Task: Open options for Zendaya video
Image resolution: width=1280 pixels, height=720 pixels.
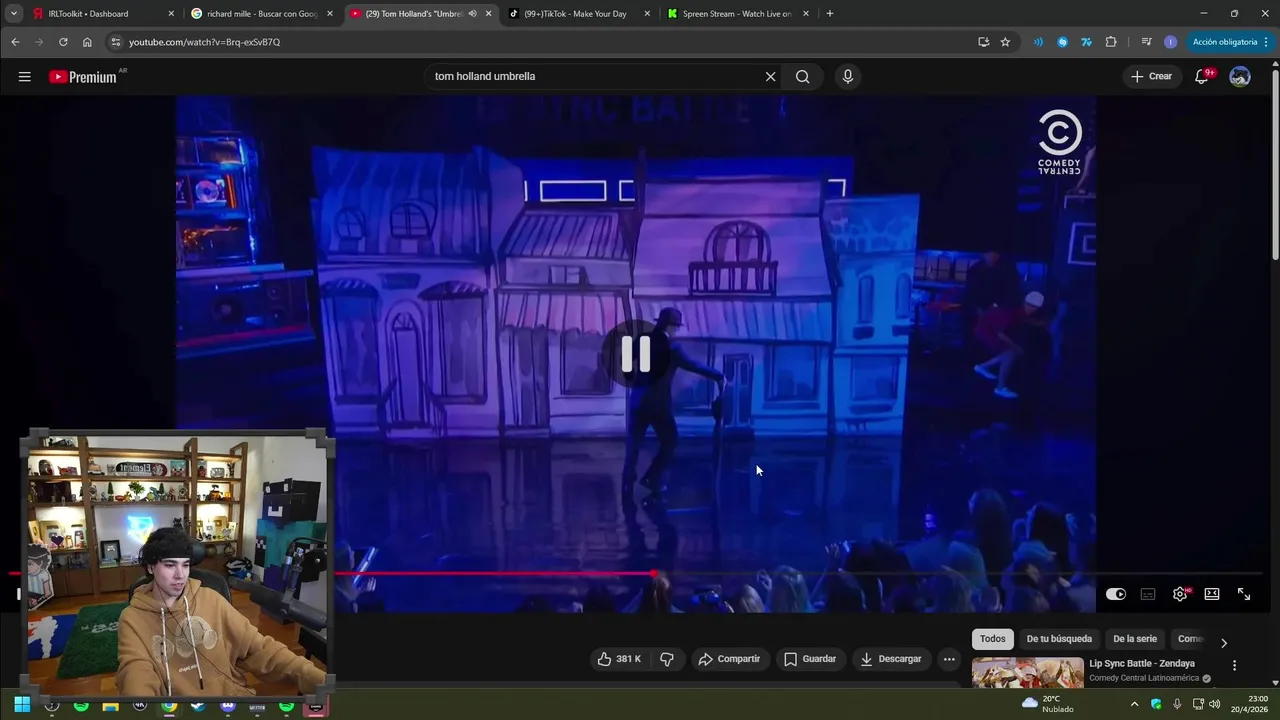Action: coord(1234,665)
